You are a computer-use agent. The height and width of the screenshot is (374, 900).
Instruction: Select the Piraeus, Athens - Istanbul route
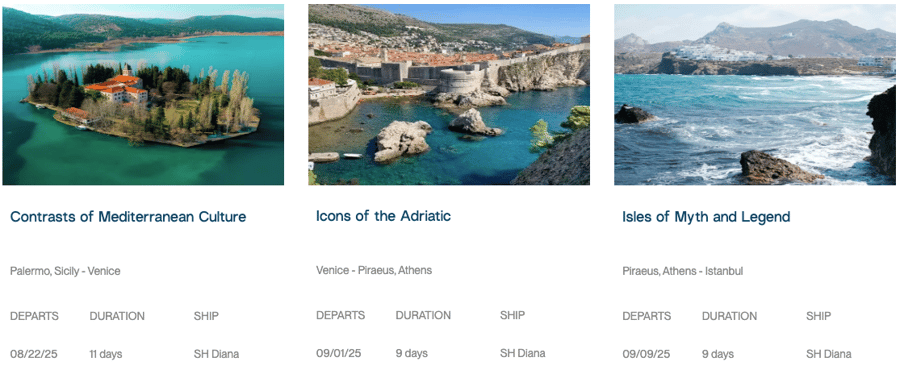click(x=682, y=271)
